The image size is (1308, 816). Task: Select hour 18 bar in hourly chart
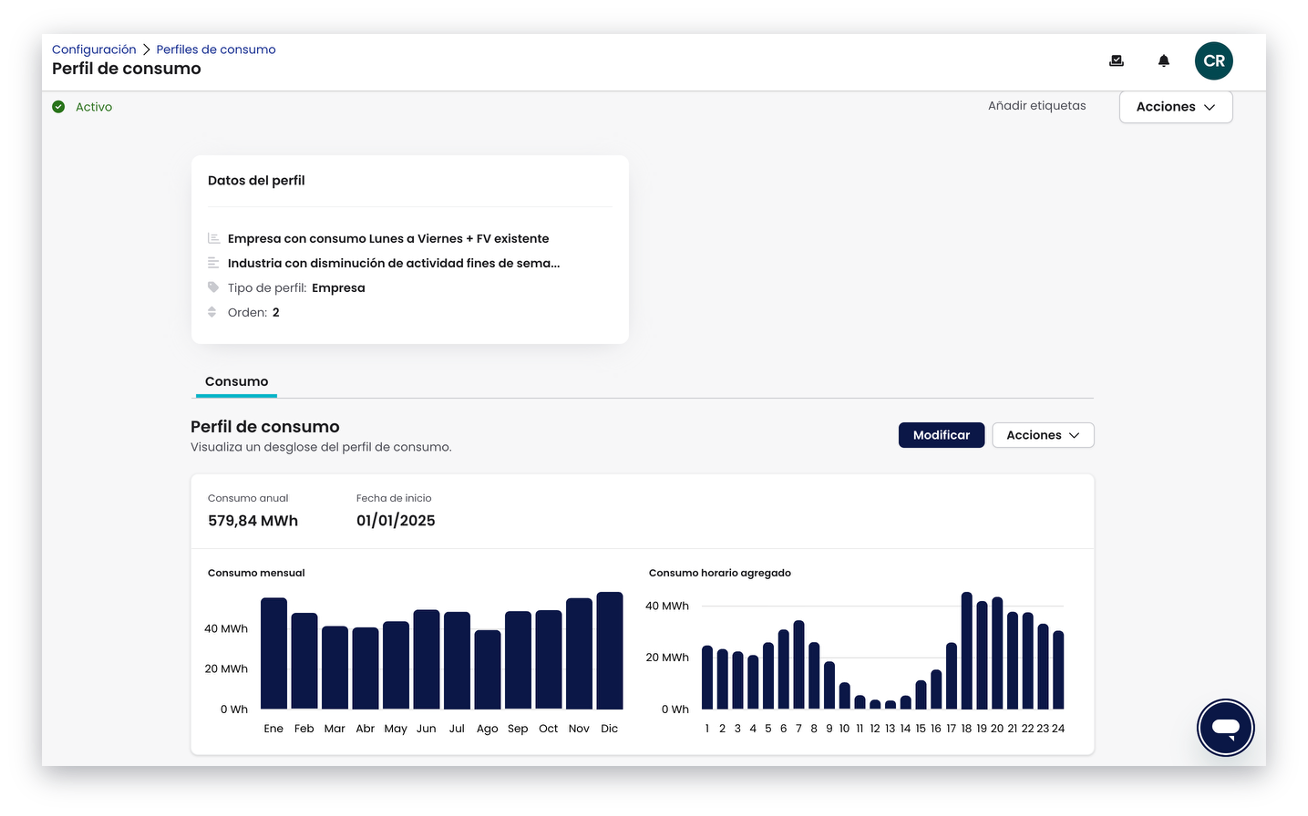coord(967,651)
